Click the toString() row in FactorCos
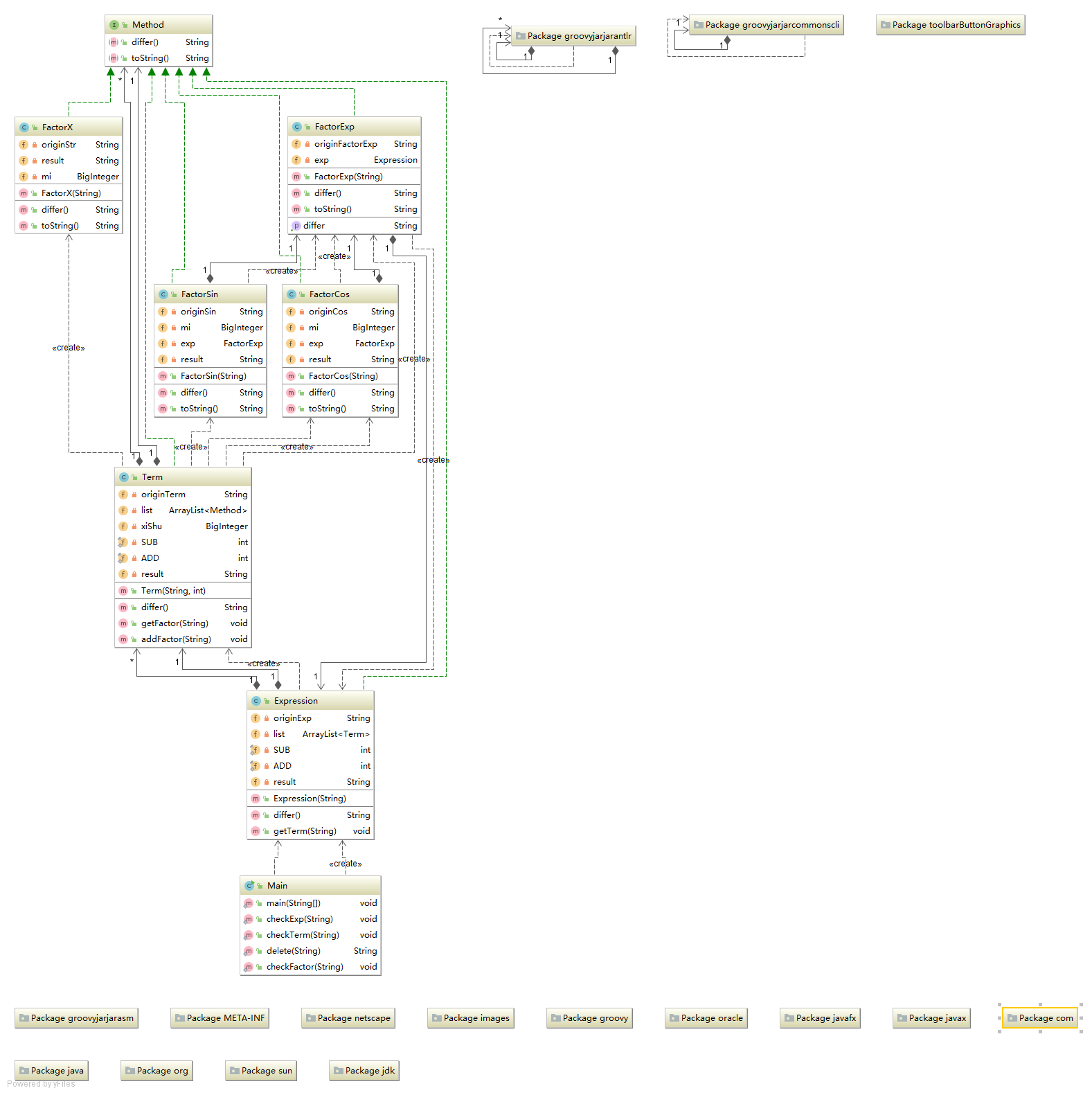This screenshot has height=1095, width=1092. [340, 409]
